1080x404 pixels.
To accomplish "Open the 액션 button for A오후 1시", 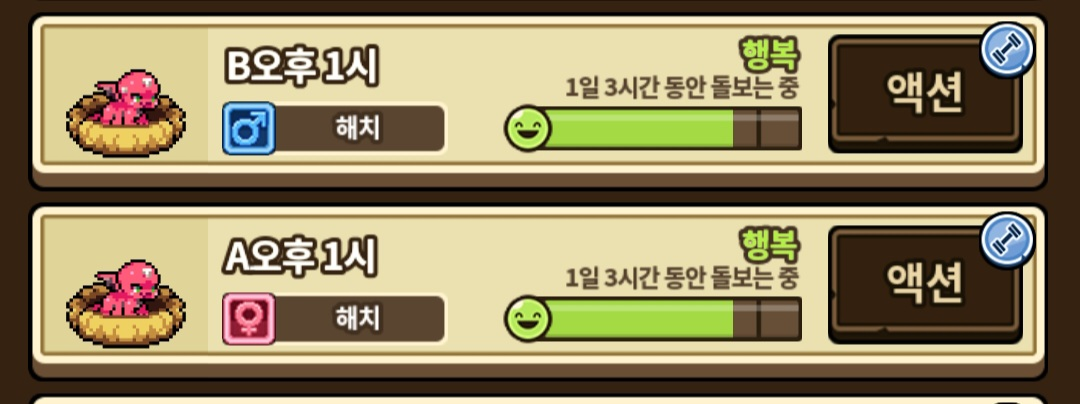I will tap(925, 284).
